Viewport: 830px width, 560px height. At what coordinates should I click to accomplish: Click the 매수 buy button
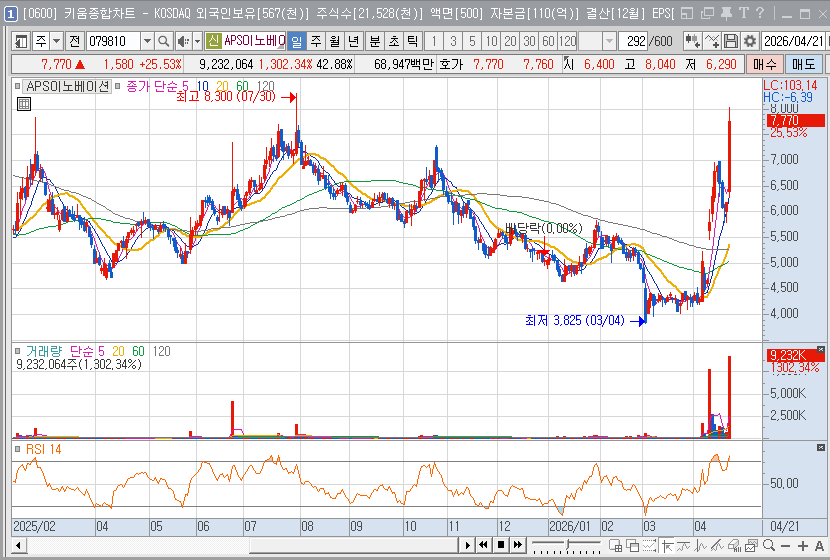point(764,65)
